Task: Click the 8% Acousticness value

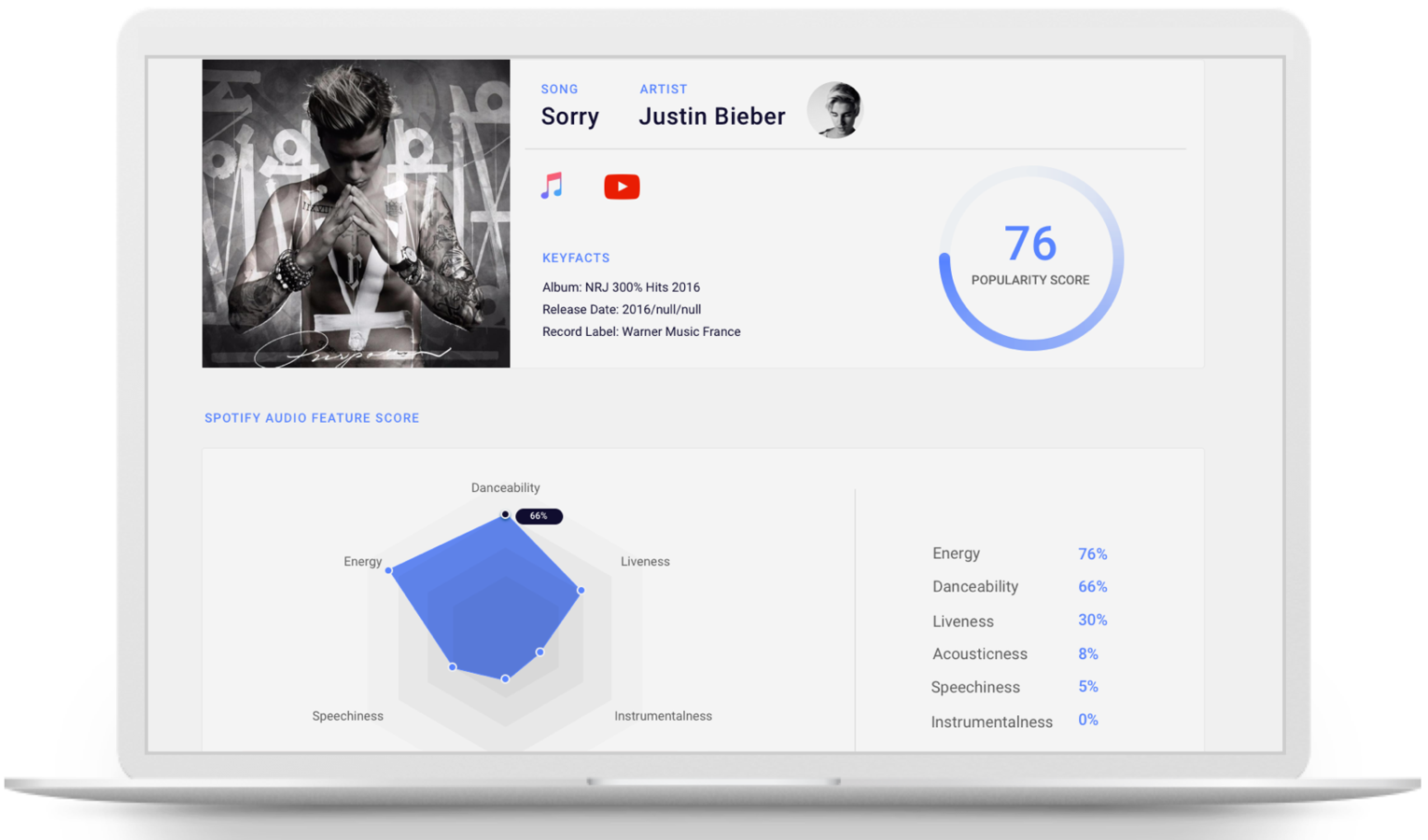Action: 1087,654
